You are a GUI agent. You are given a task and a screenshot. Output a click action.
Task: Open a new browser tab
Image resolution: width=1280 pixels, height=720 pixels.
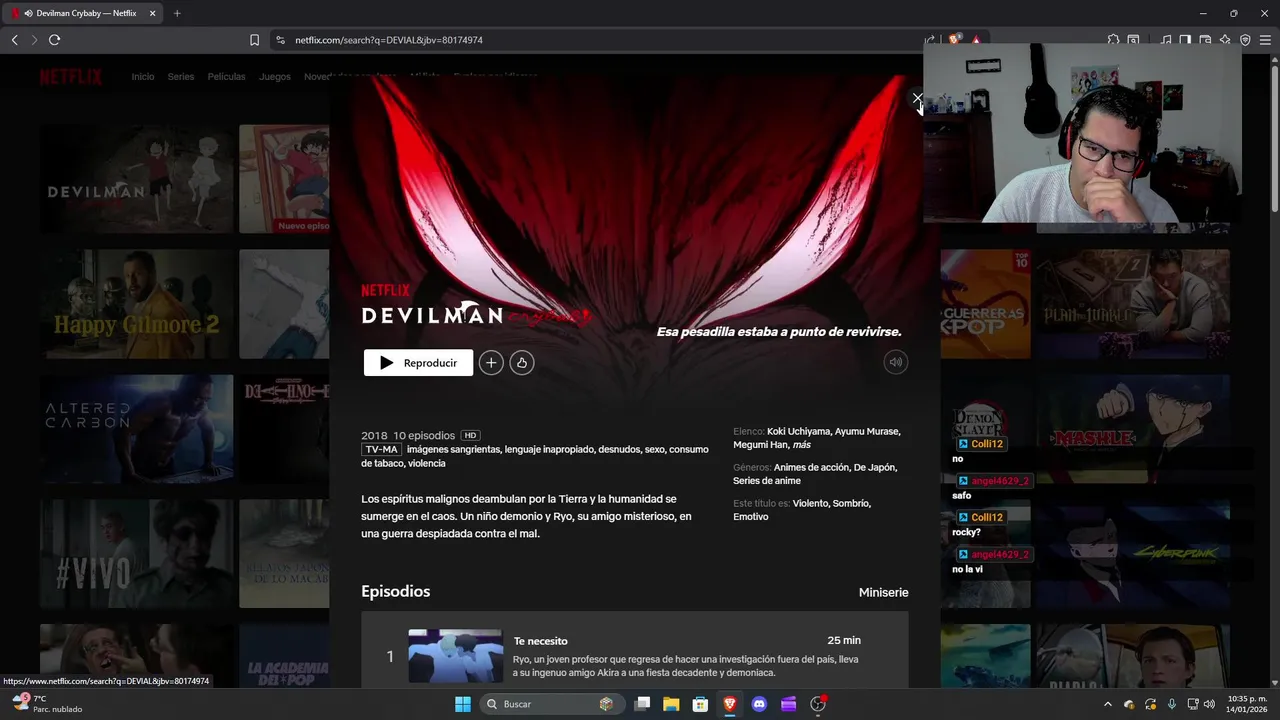[x=177, y=13]
